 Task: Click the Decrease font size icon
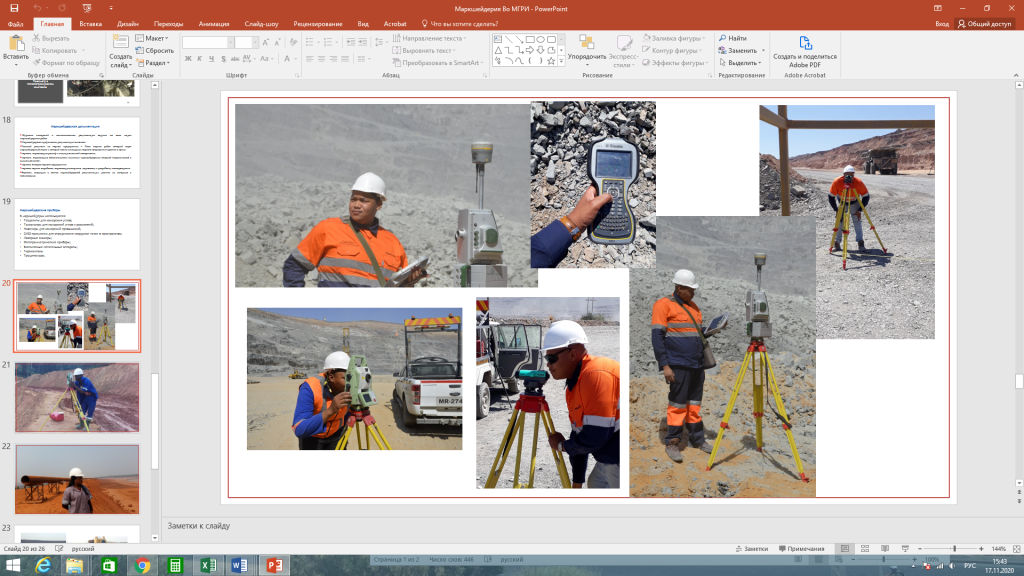278,42
